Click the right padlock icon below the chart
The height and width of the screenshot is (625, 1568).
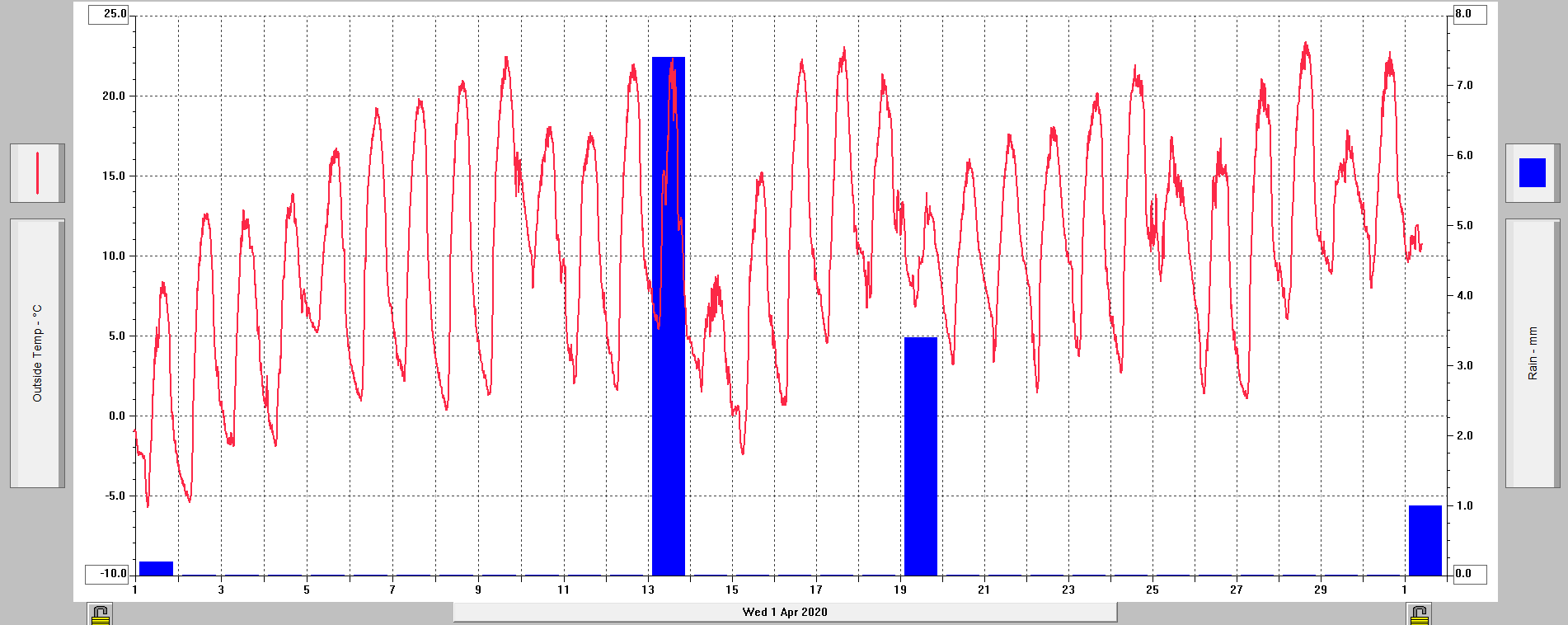pos(1418,614)
